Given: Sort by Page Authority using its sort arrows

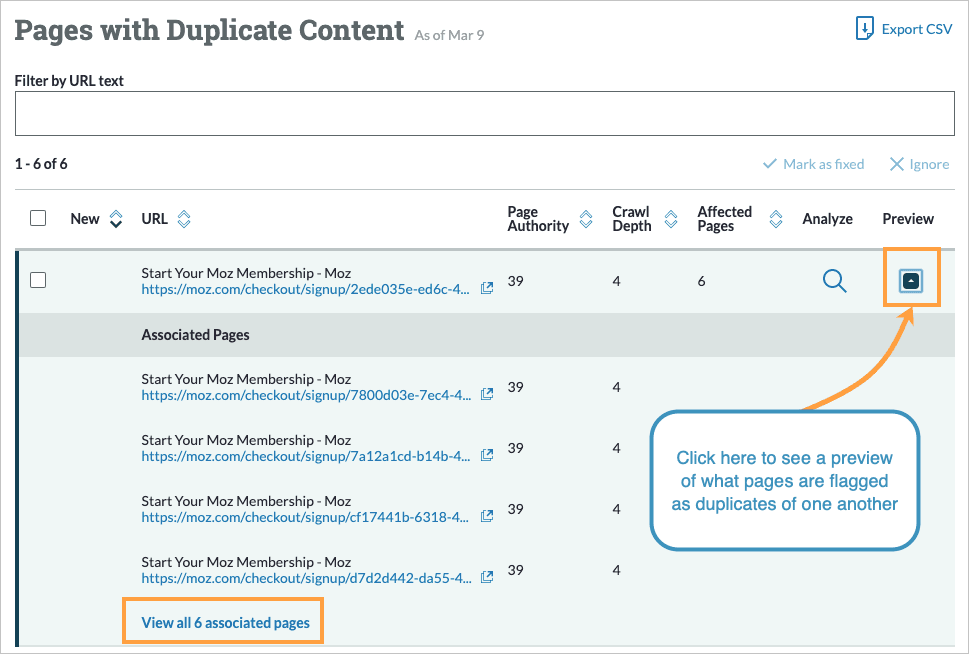Looking at the screenshot, I should click(x=585, y=218).
